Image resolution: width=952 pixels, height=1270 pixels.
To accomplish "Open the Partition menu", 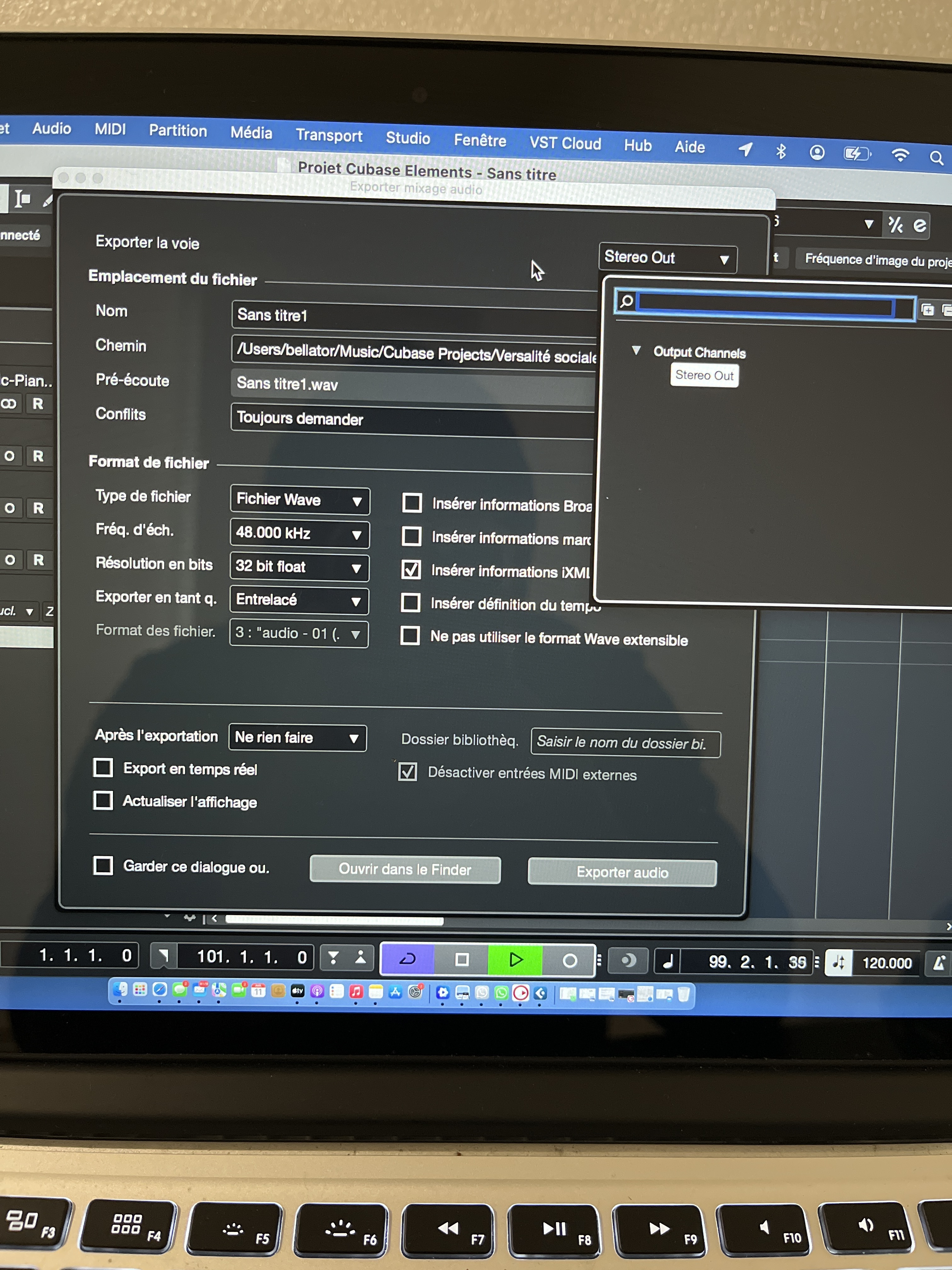I will click(178, 131).
